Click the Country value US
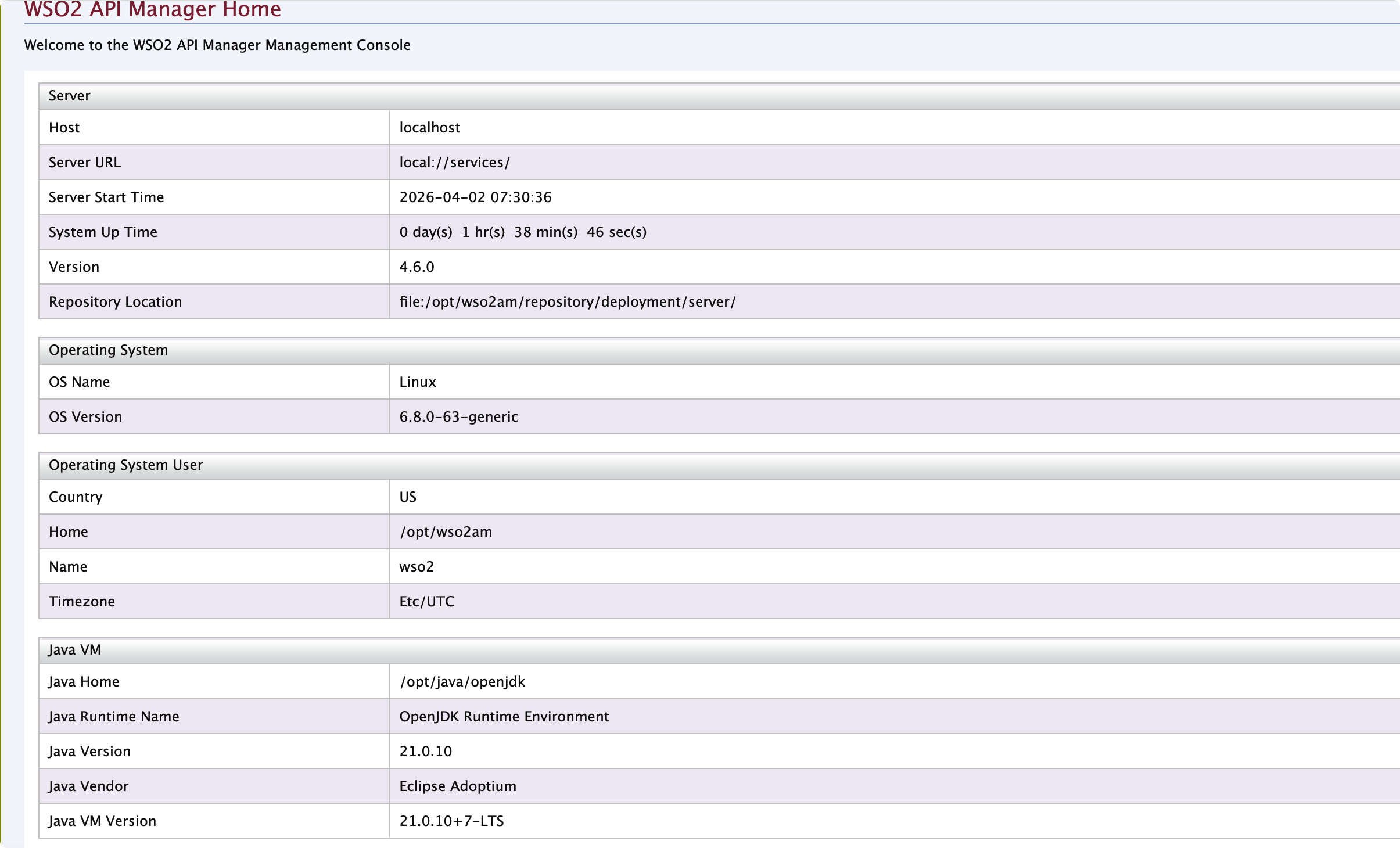 pyautogui.click(x=408, y=497)
